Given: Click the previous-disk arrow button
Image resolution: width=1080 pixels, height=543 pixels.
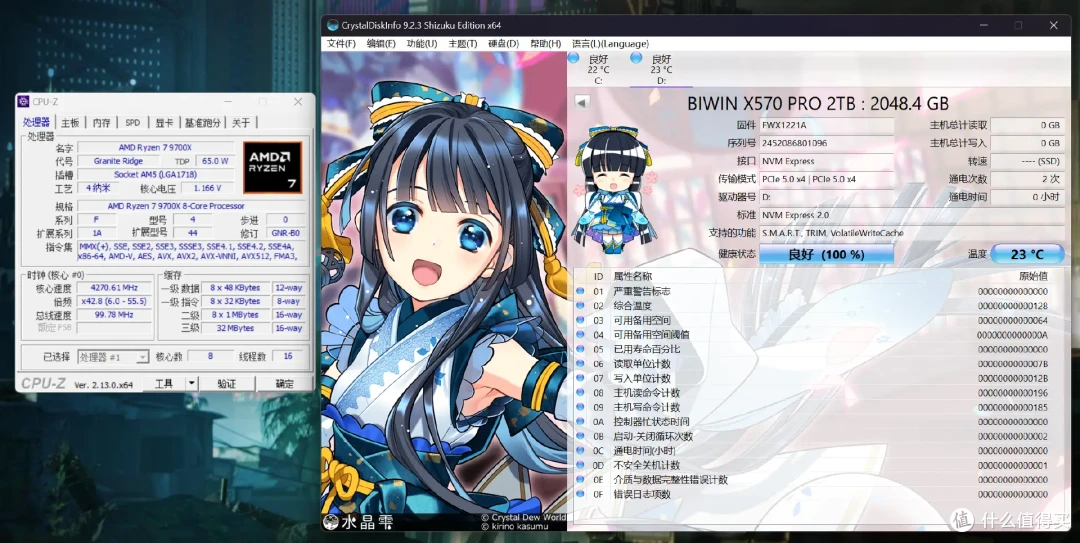Looking at the screenshot, I should point(582,102).
